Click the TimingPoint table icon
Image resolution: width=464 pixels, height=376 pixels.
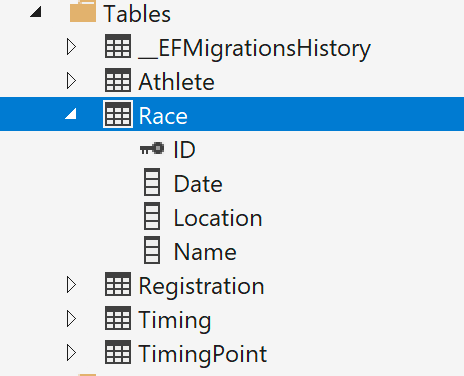[x=118, y=352]
